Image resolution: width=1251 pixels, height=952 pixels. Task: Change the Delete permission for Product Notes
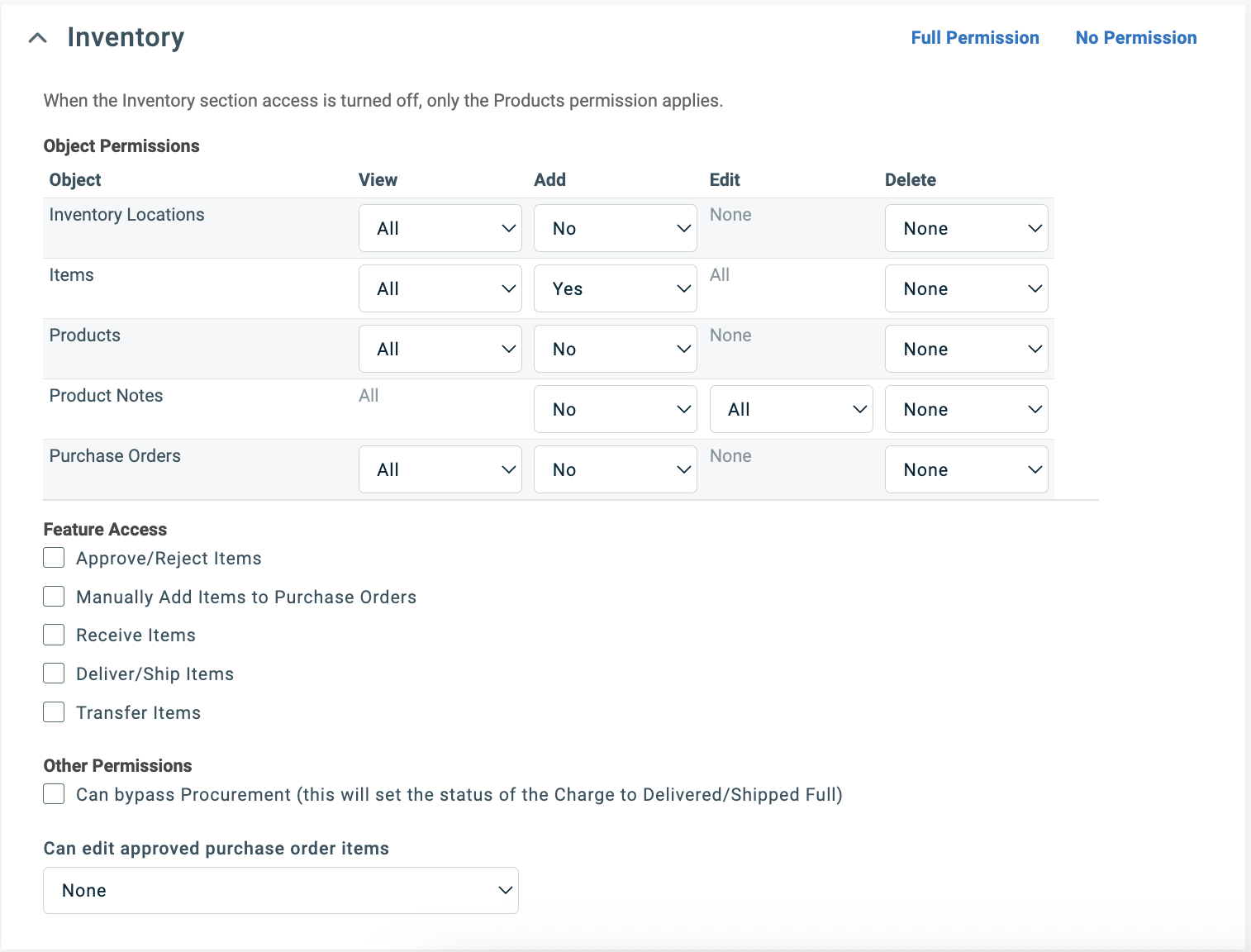click(x=966, y=408)
